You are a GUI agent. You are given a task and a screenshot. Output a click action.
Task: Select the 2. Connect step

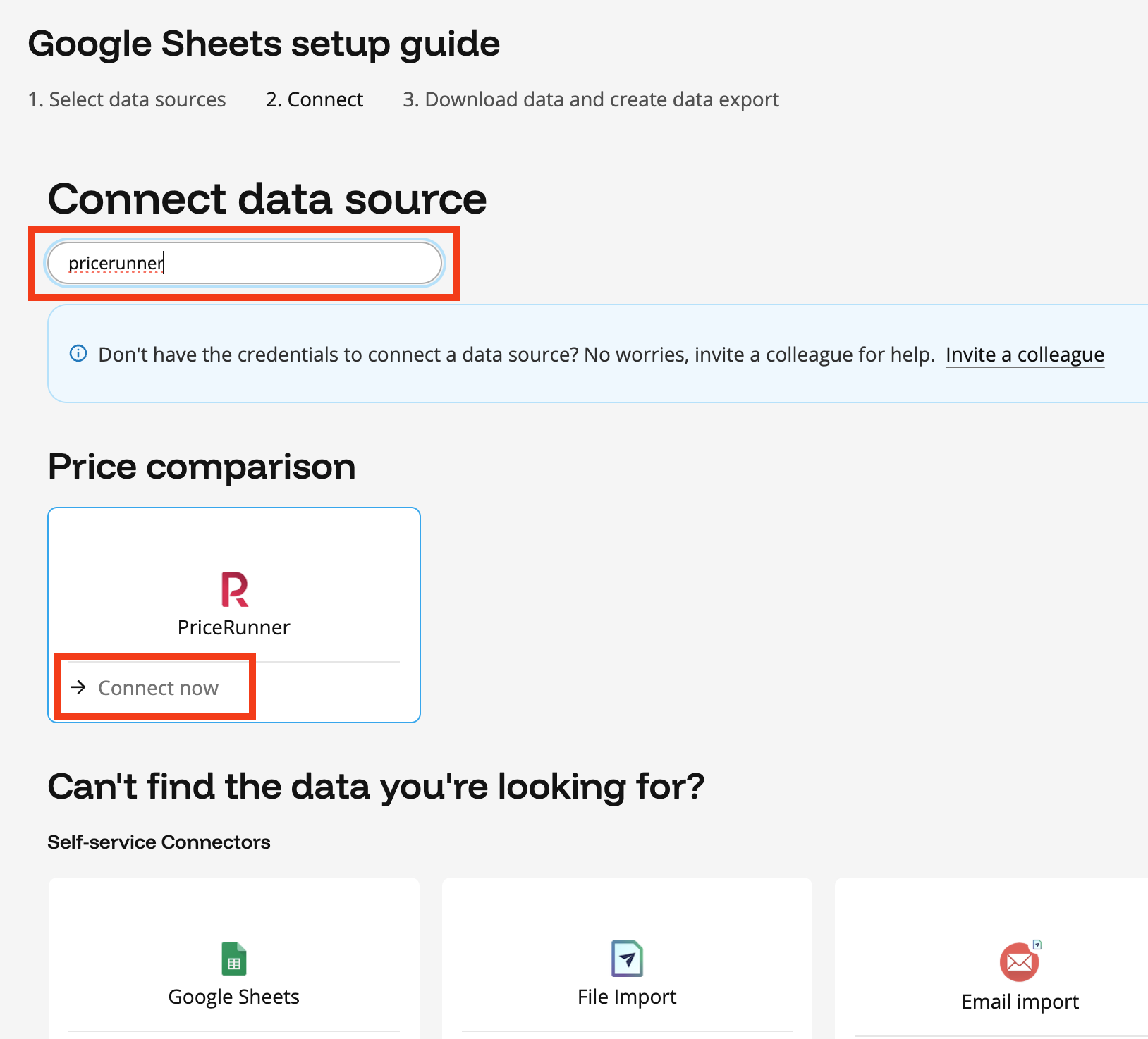pyautogui.click(x=315, y=99)
